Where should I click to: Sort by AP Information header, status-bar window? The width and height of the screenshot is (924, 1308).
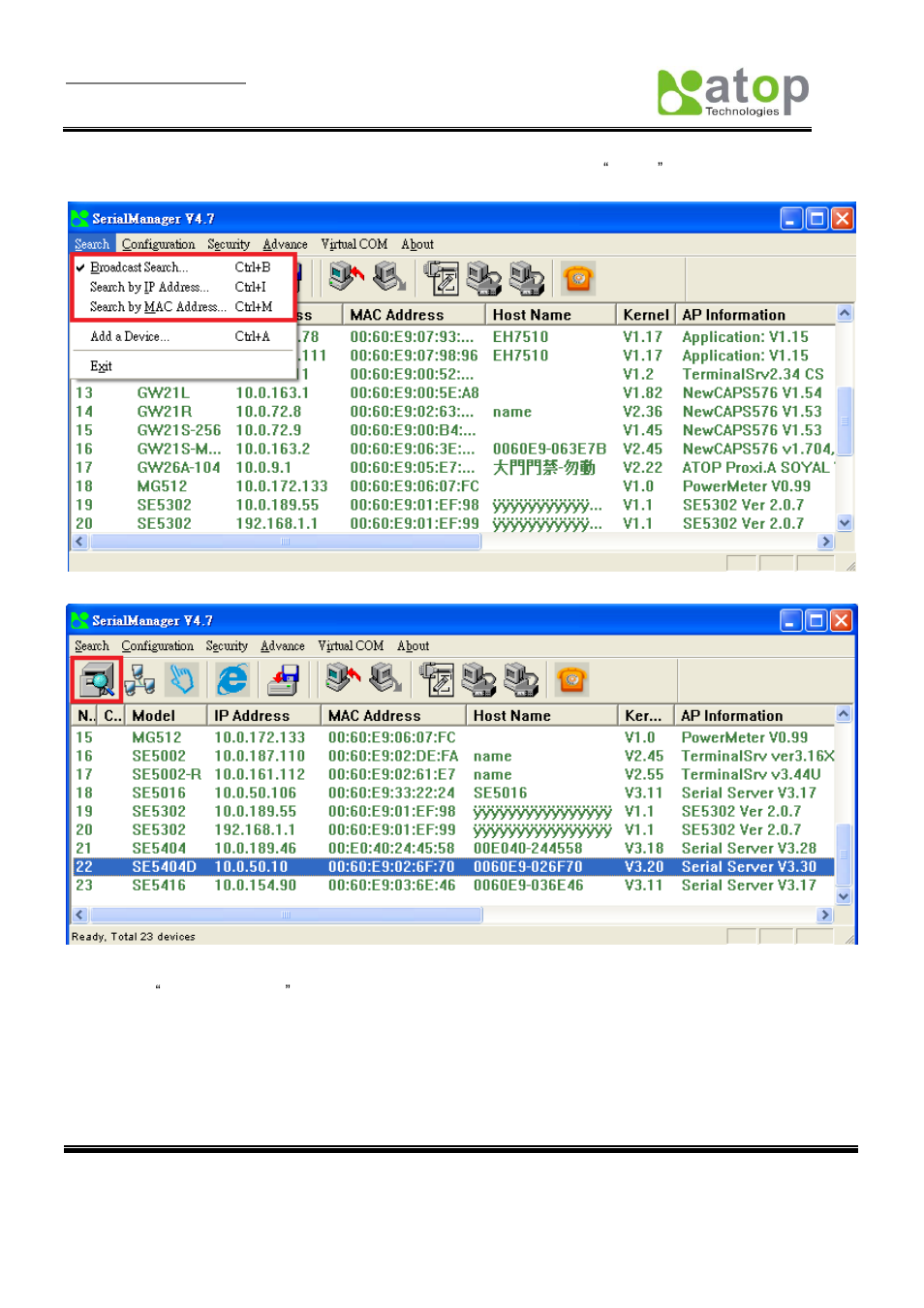(755, 715)
